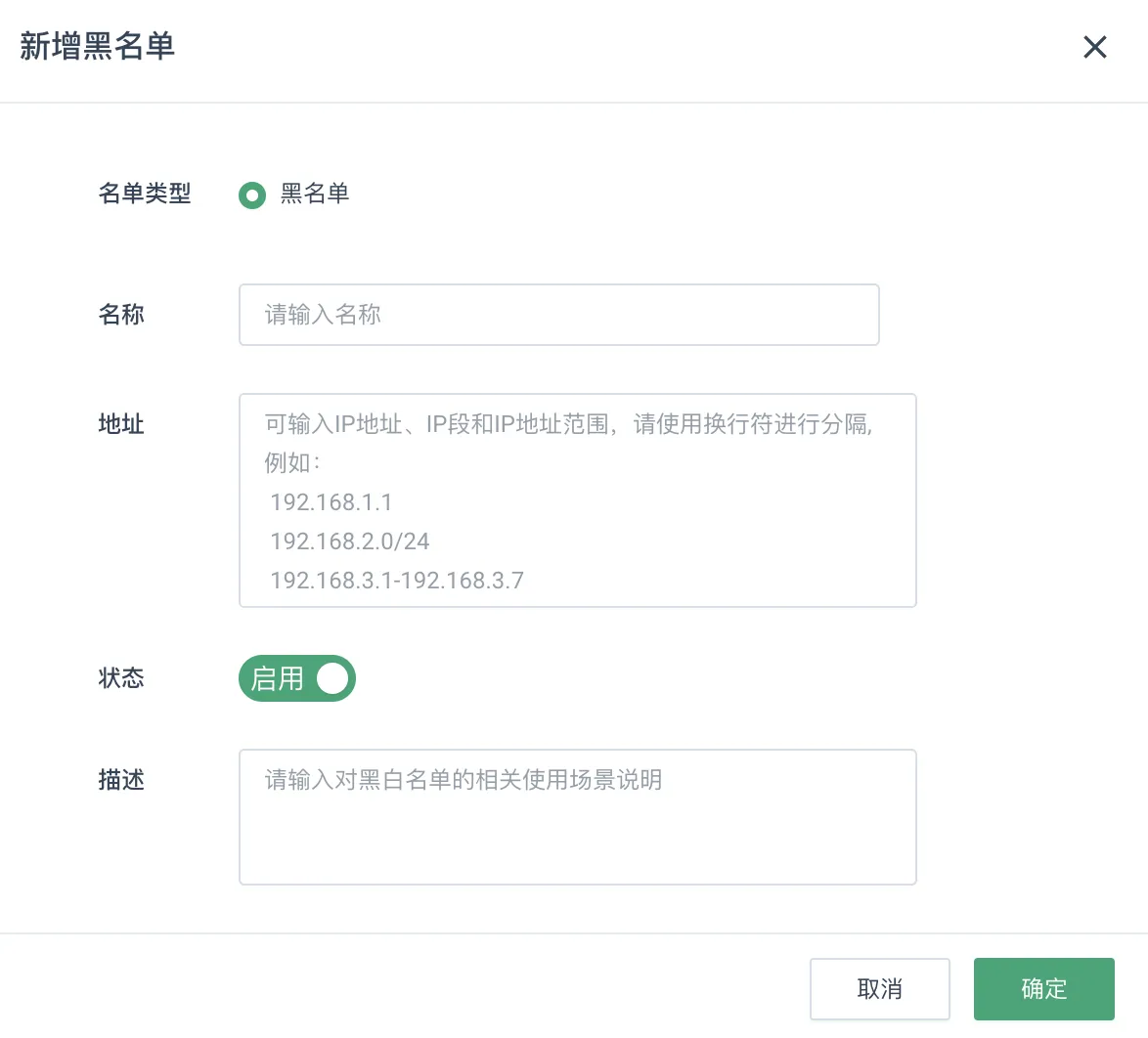Focus the 名称 input field
Image resolution: width=1148 pixels, height=1038 pixels.
(x=558, y=315)
